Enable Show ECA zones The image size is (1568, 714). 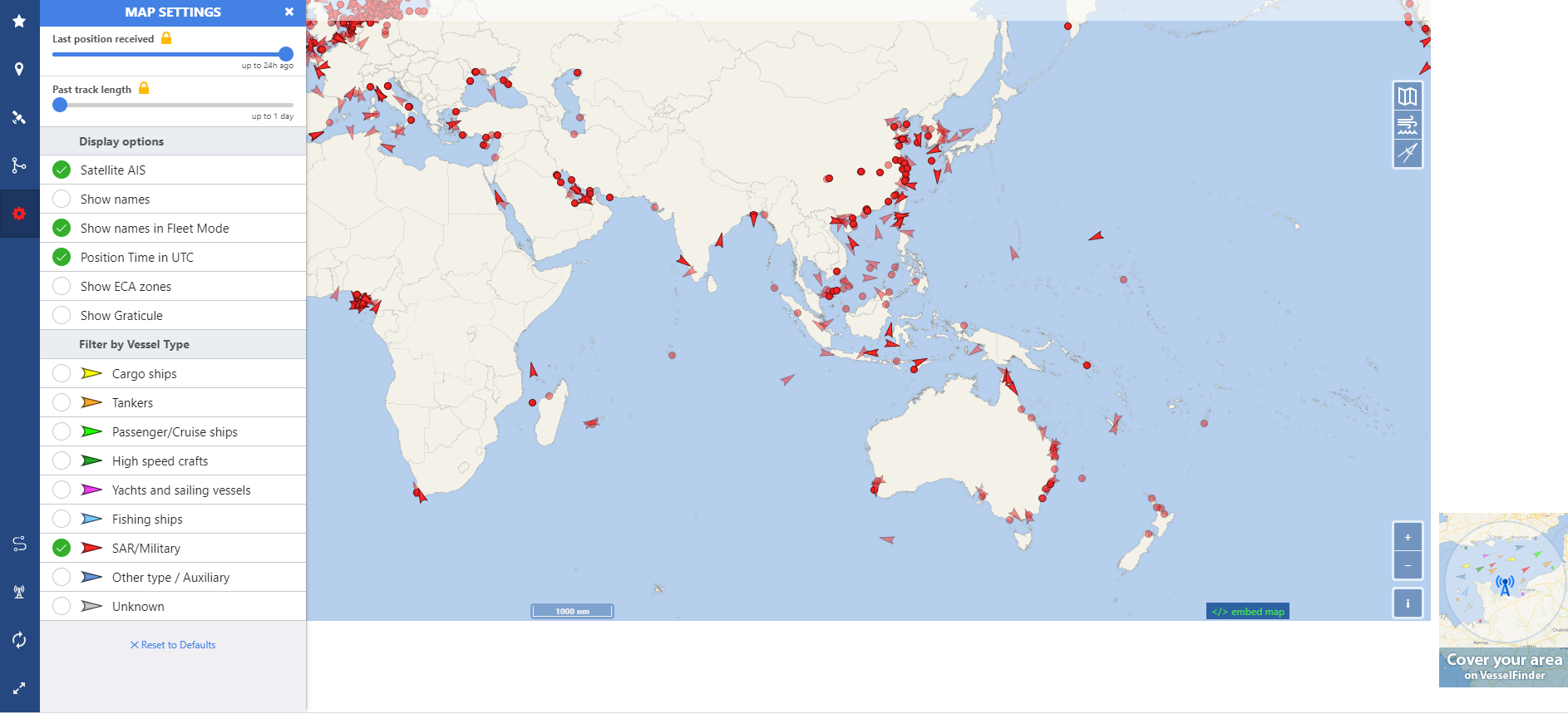click(x=62, y=286)
